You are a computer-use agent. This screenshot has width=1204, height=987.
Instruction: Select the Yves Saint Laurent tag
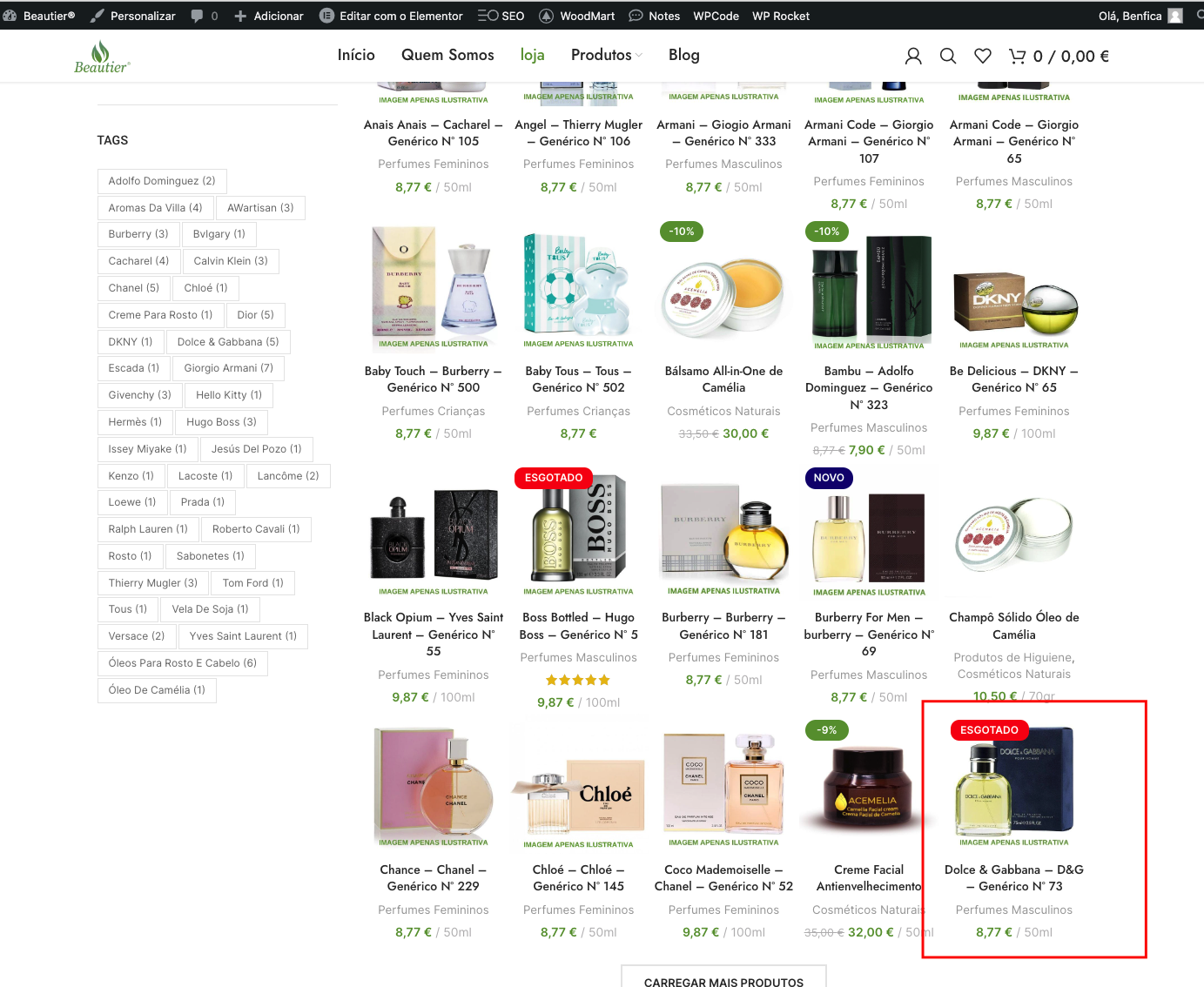tap(243, 636)
